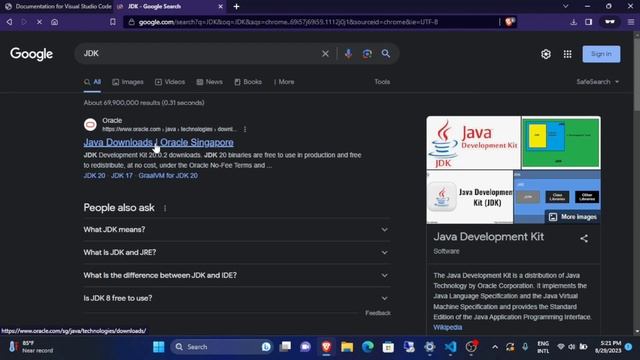
Task: Open Oracle result three-dot options
Action: 245,129
